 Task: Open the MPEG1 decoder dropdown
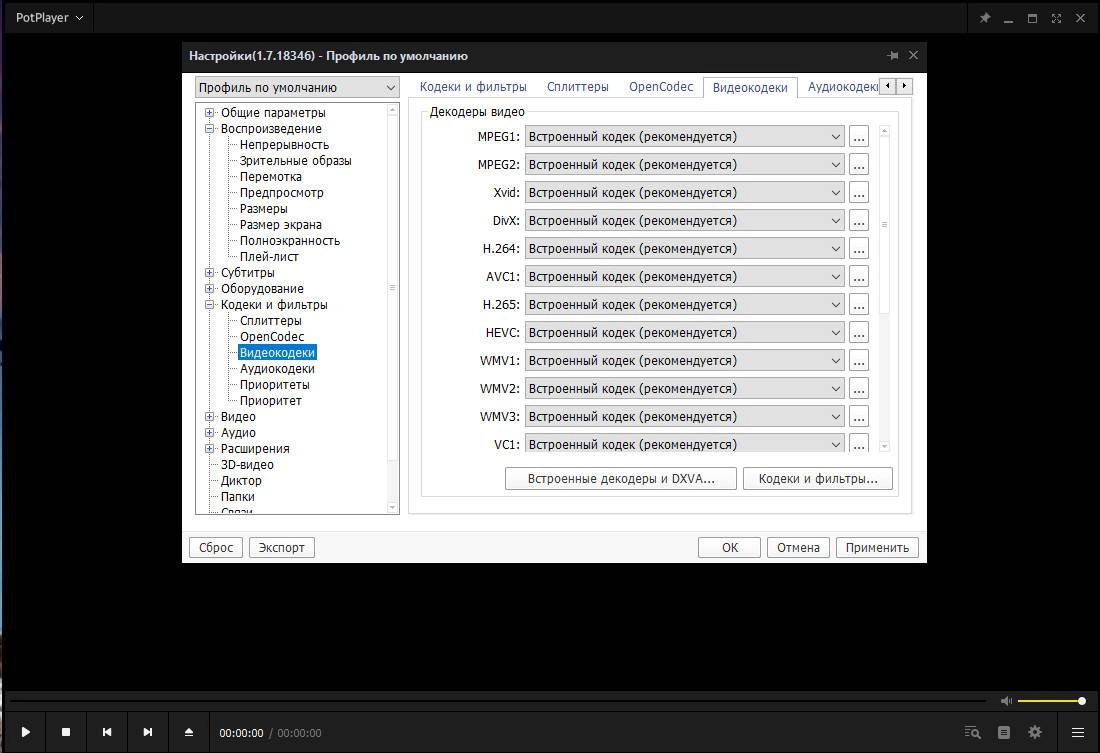685,137
